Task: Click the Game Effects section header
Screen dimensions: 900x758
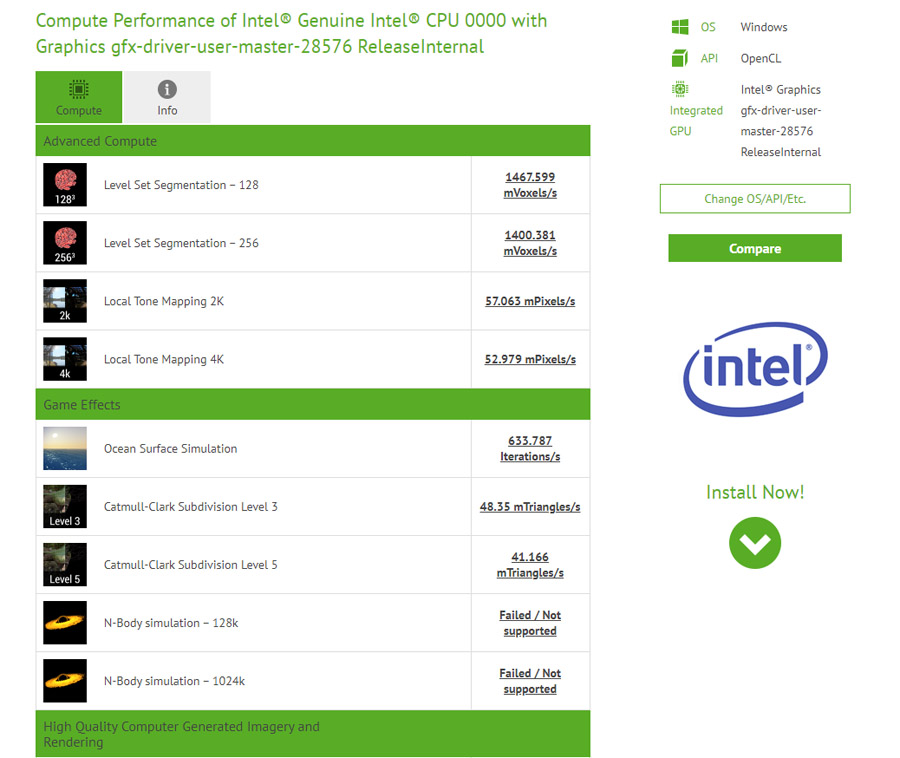Action: [x=313, y=405]
